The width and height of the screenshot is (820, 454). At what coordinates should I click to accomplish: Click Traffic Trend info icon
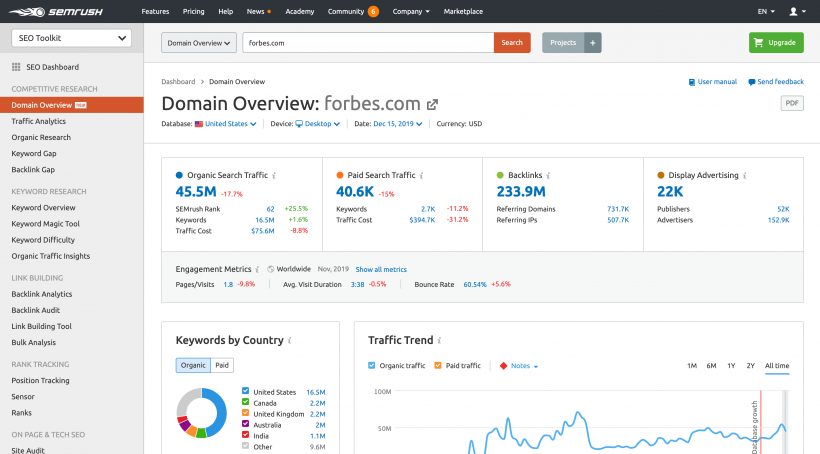439,340
